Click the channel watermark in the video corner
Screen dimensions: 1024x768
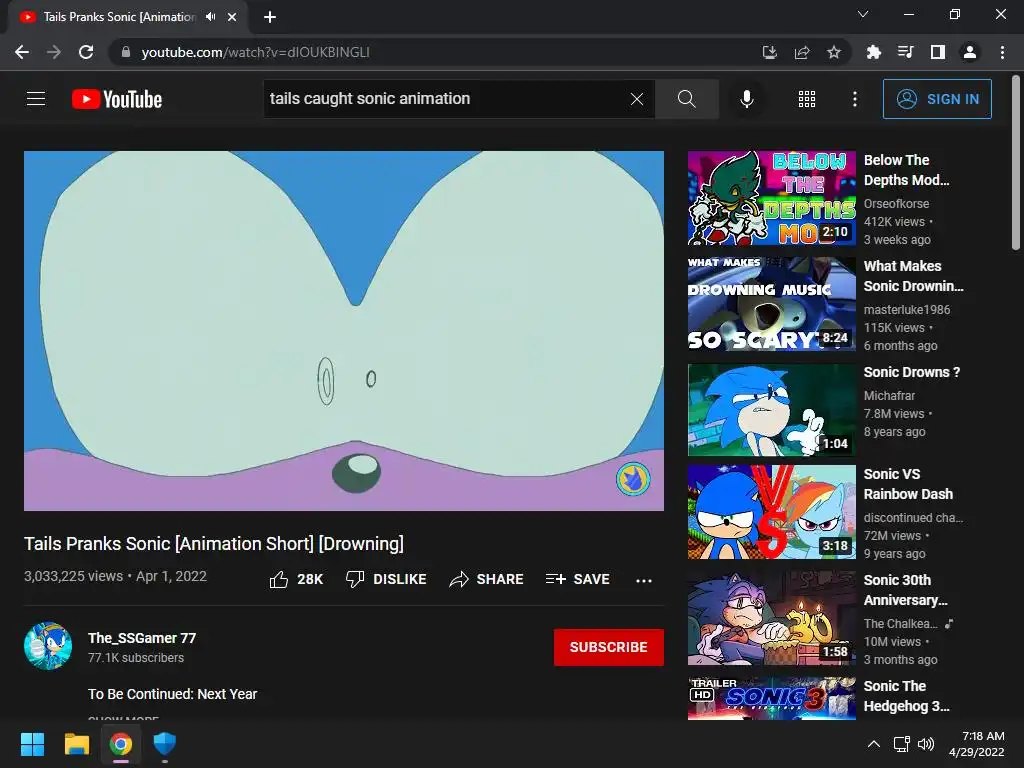click(633, 479)
